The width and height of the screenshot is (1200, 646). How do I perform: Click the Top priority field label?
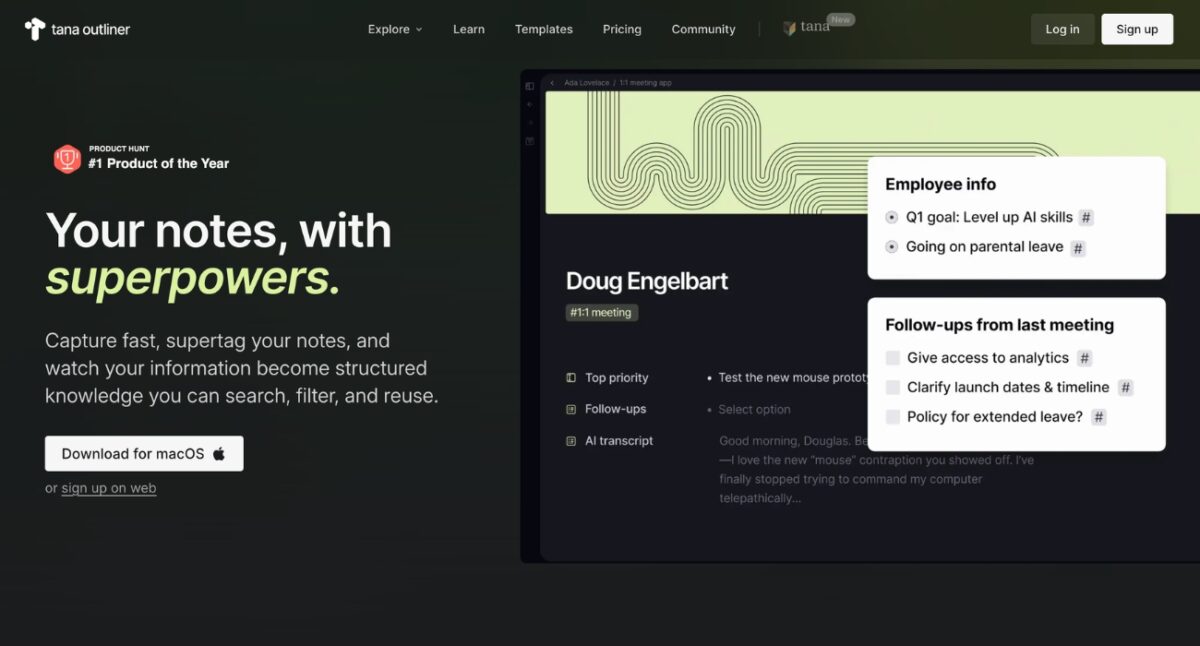coord(617,378)
